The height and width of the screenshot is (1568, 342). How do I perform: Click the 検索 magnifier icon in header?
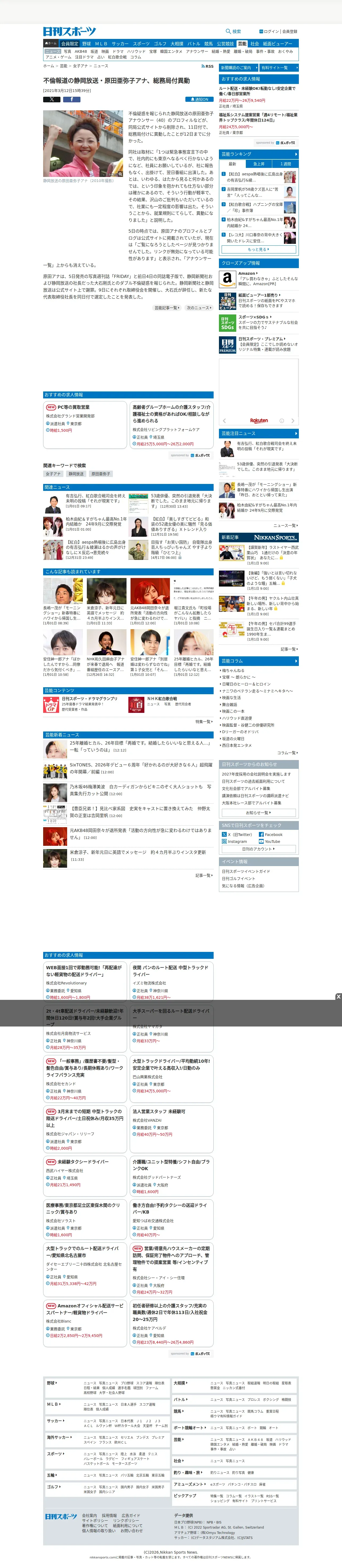click(228, 31)
